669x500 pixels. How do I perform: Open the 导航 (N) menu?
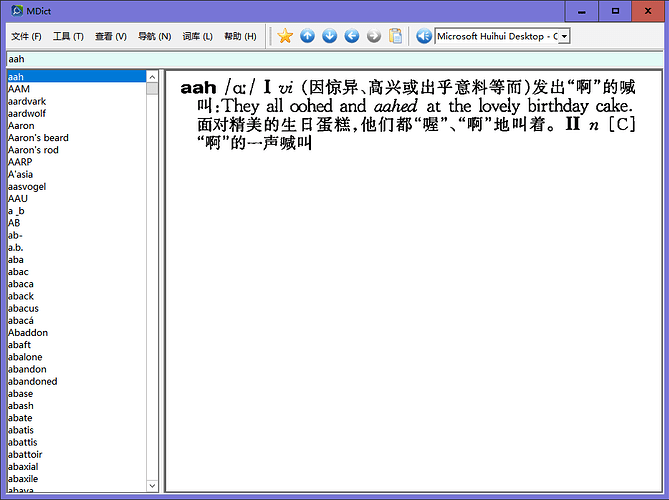(x=154, y=36)
